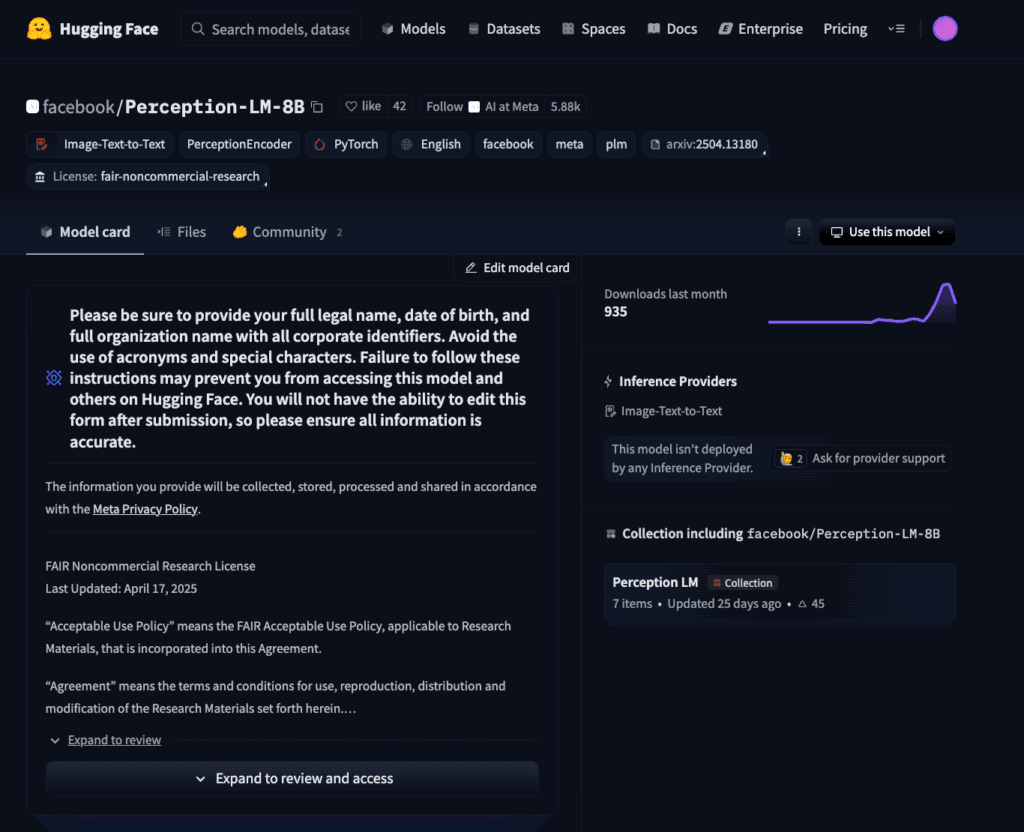
Task: Click Ask for provider support
Action: click(861, 458)
